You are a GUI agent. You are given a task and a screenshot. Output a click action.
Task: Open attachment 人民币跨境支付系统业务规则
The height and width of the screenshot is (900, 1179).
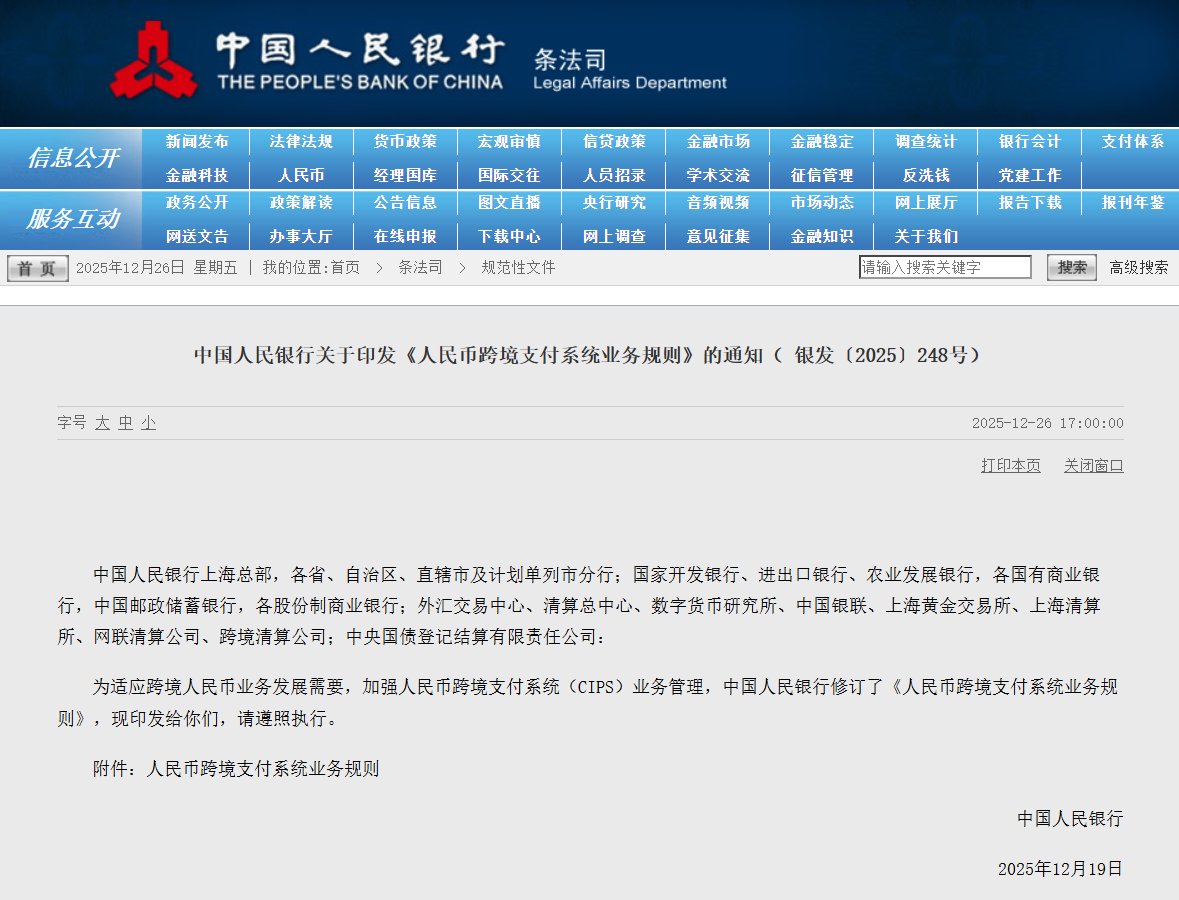(x=267, y=768)
